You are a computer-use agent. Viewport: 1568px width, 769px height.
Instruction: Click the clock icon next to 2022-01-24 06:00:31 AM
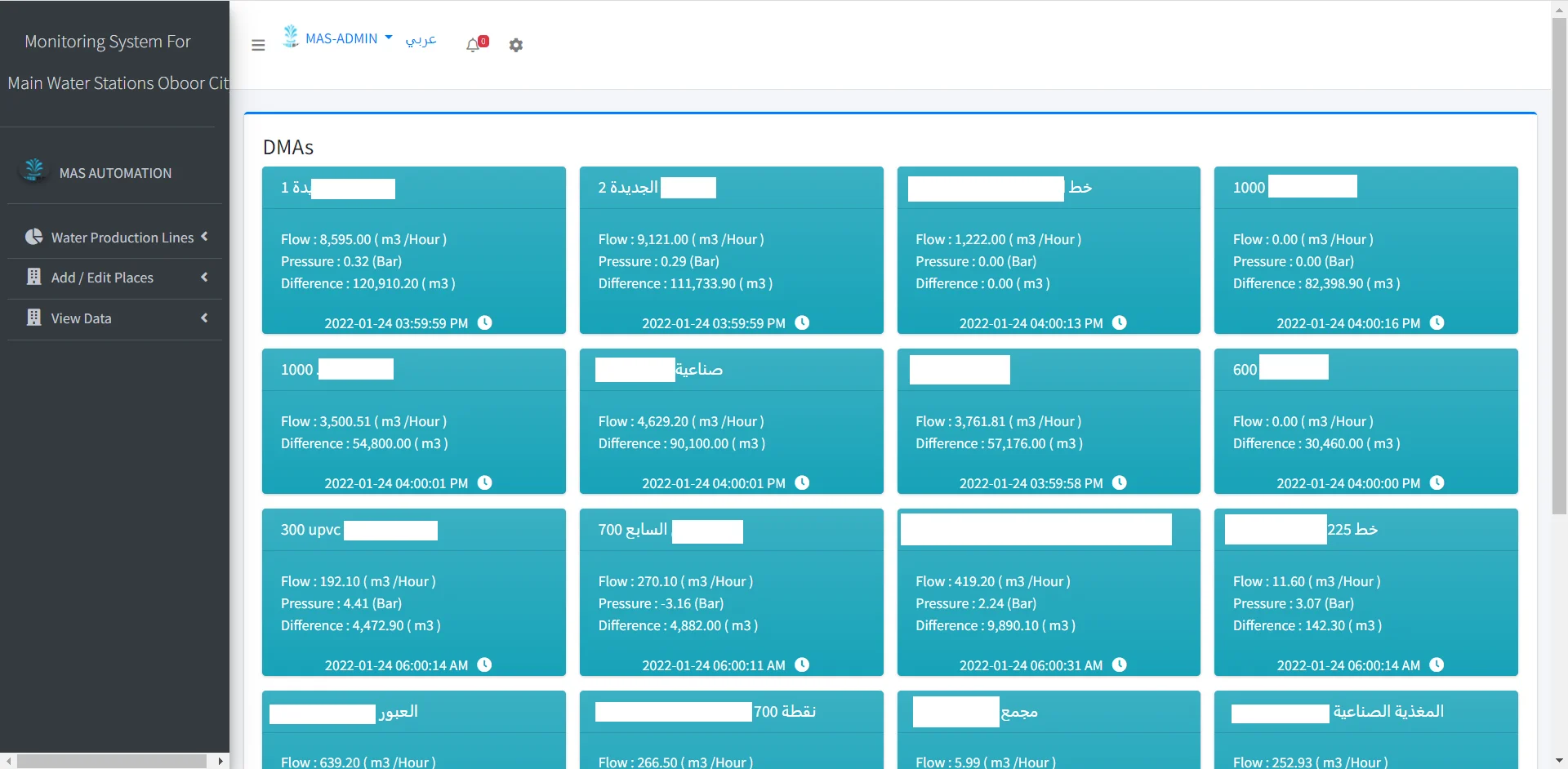pyautogui.click(x=1120, y=665)
